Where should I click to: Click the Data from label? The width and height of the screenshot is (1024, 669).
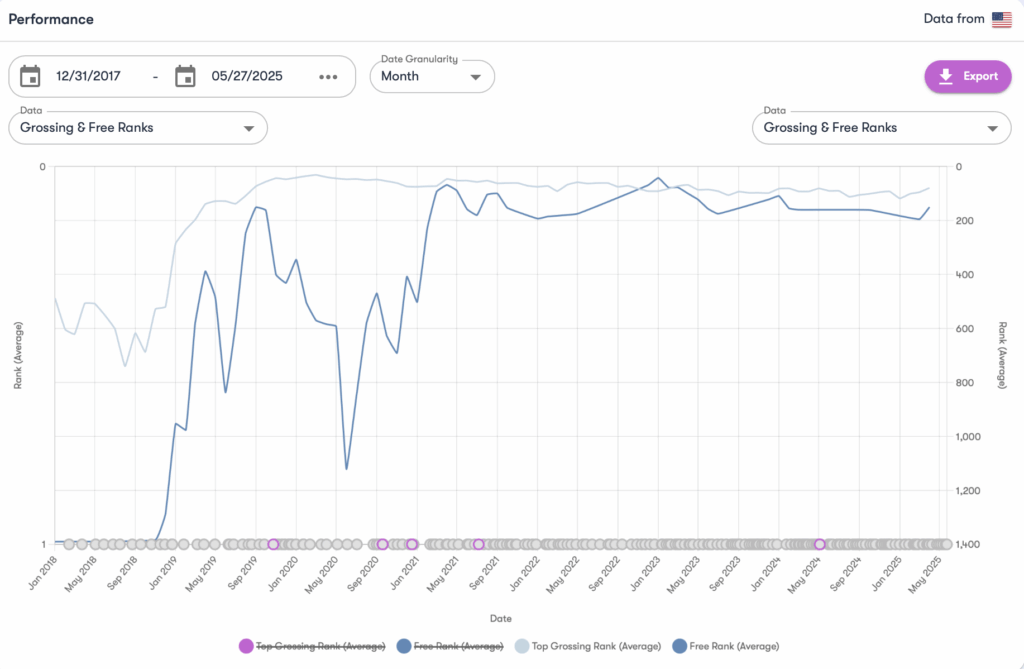click(x=955, y=19)
